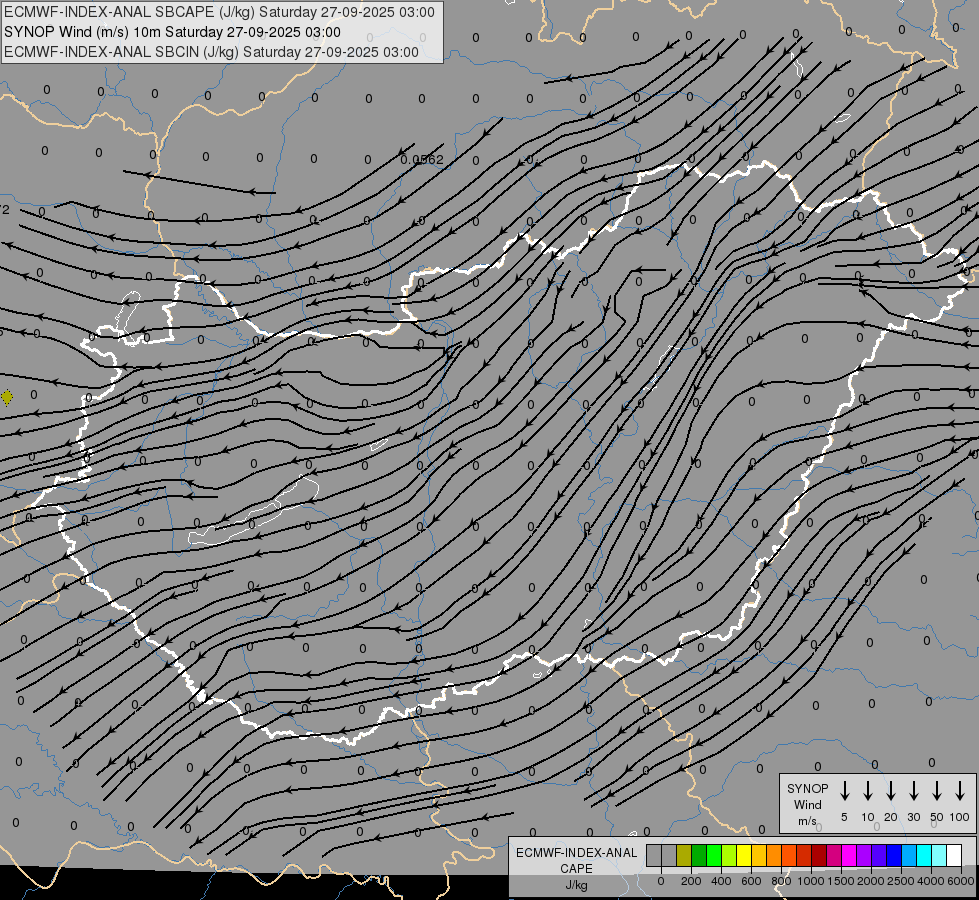This screenshot has height=900, width=979.
Task: Click the SBCIN title line
Action: point(211,52)
